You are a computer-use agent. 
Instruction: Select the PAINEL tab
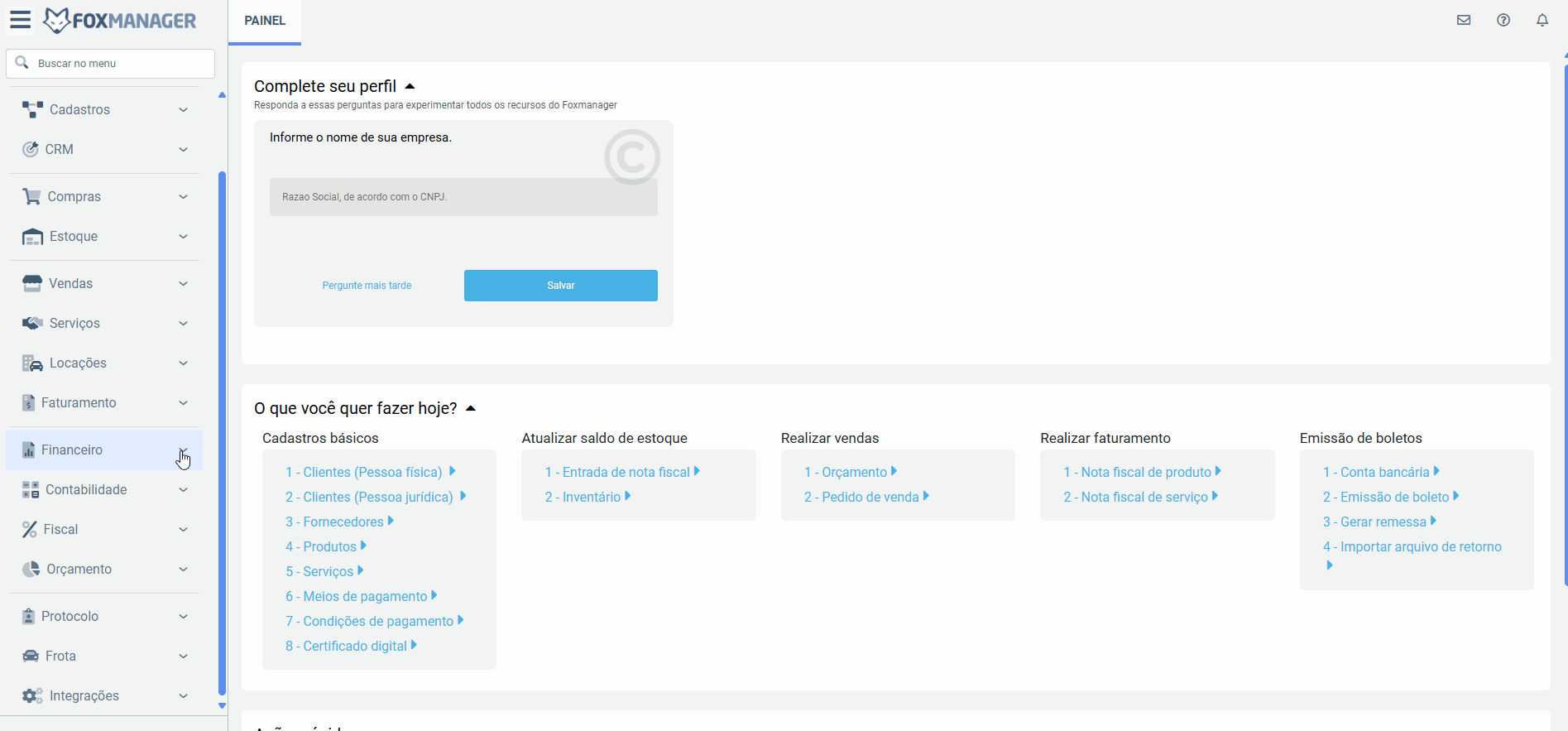click(x=265, y=21)
